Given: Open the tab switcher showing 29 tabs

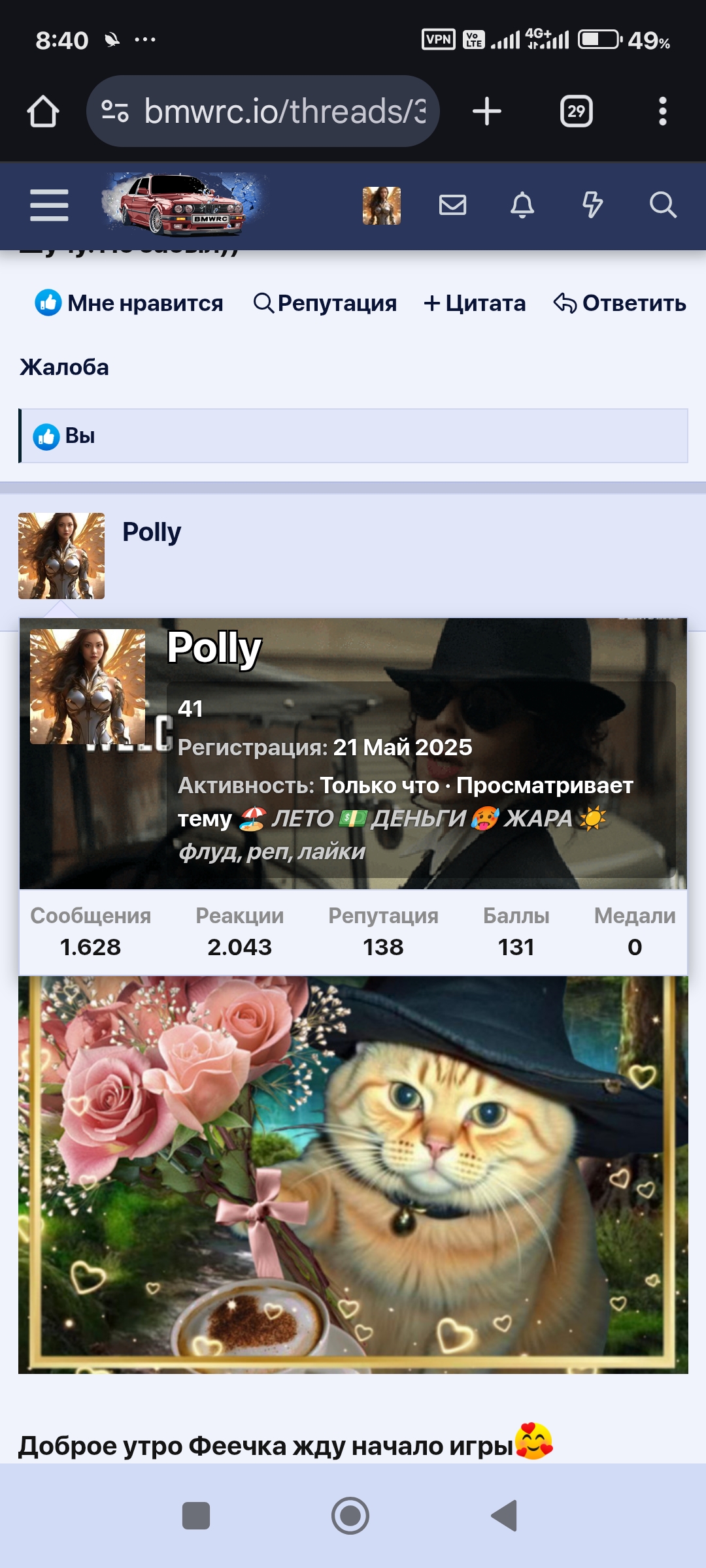Looking at the screenshot, I should 576,111.
